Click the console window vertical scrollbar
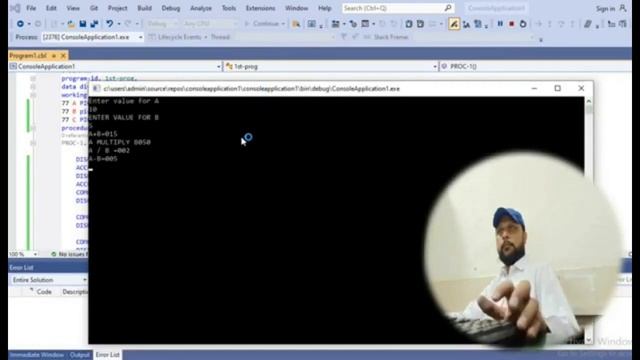 click(x=589, y=220)
